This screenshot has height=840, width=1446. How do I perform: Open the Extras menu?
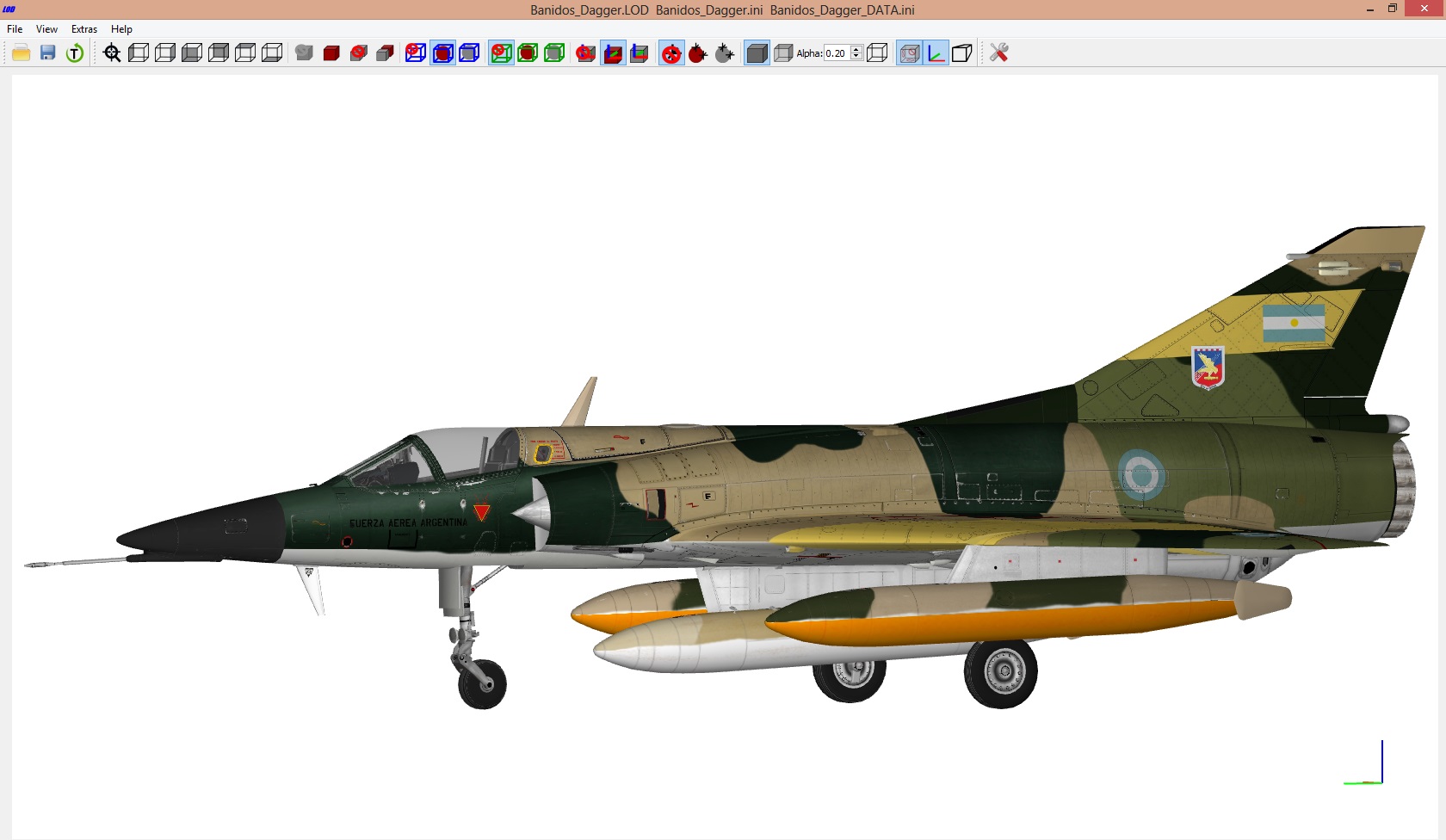tap(84, 28)
